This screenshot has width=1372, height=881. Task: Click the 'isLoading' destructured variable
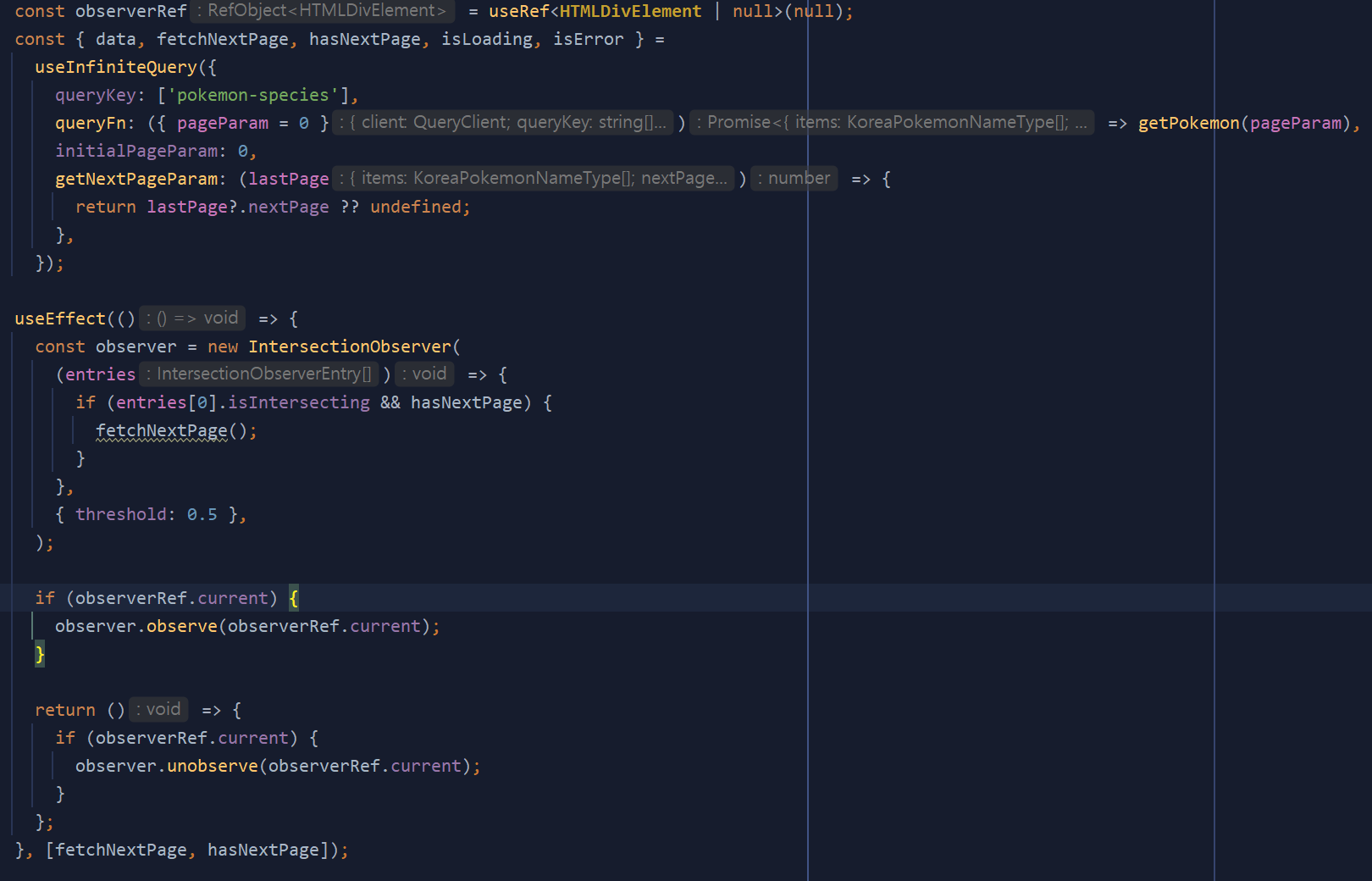tap(487, 39)
